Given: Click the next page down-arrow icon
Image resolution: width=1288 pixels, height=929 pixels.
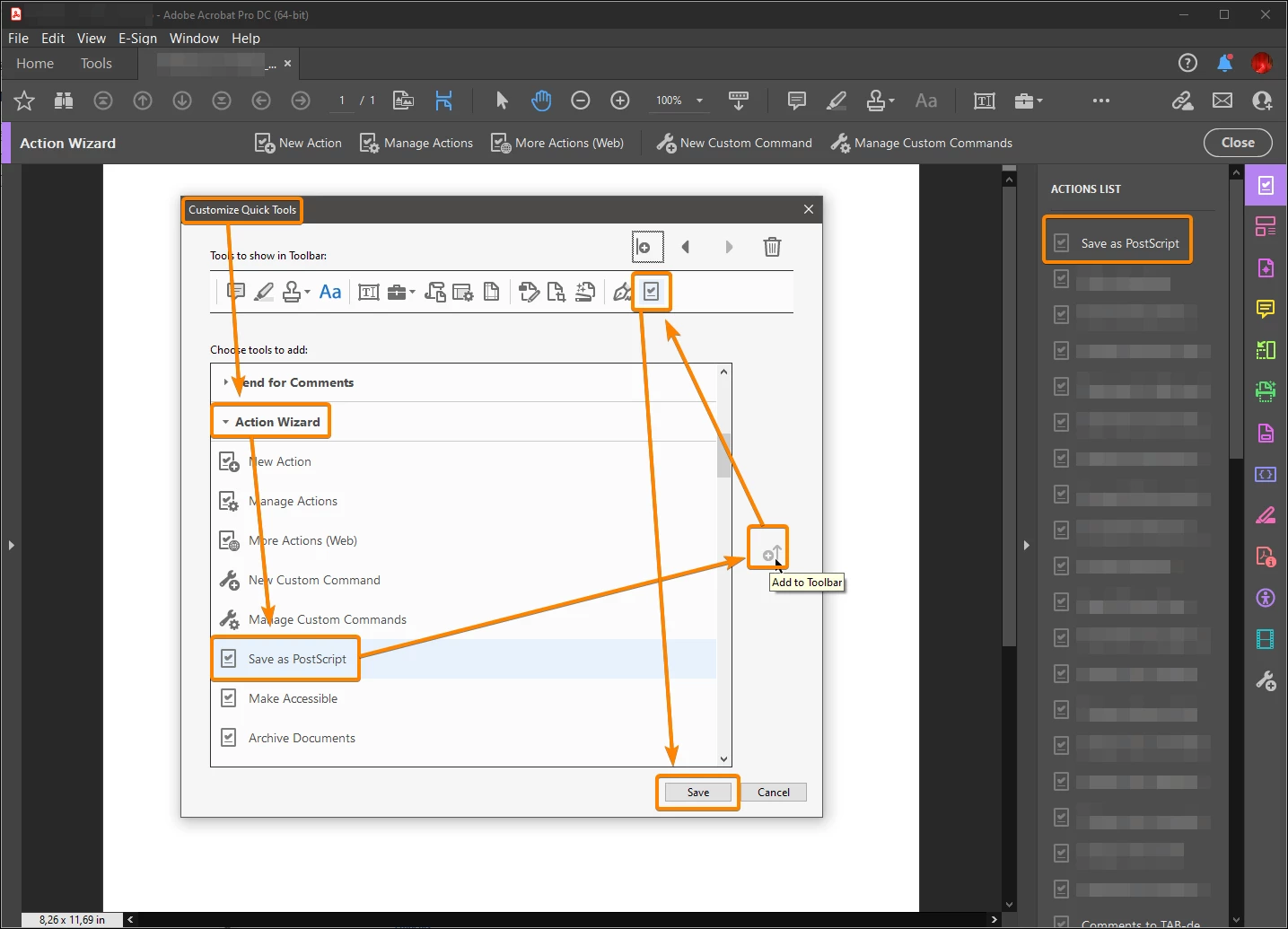Looking at the screenshot, I should pyautogui.click(x=182, y=101).
